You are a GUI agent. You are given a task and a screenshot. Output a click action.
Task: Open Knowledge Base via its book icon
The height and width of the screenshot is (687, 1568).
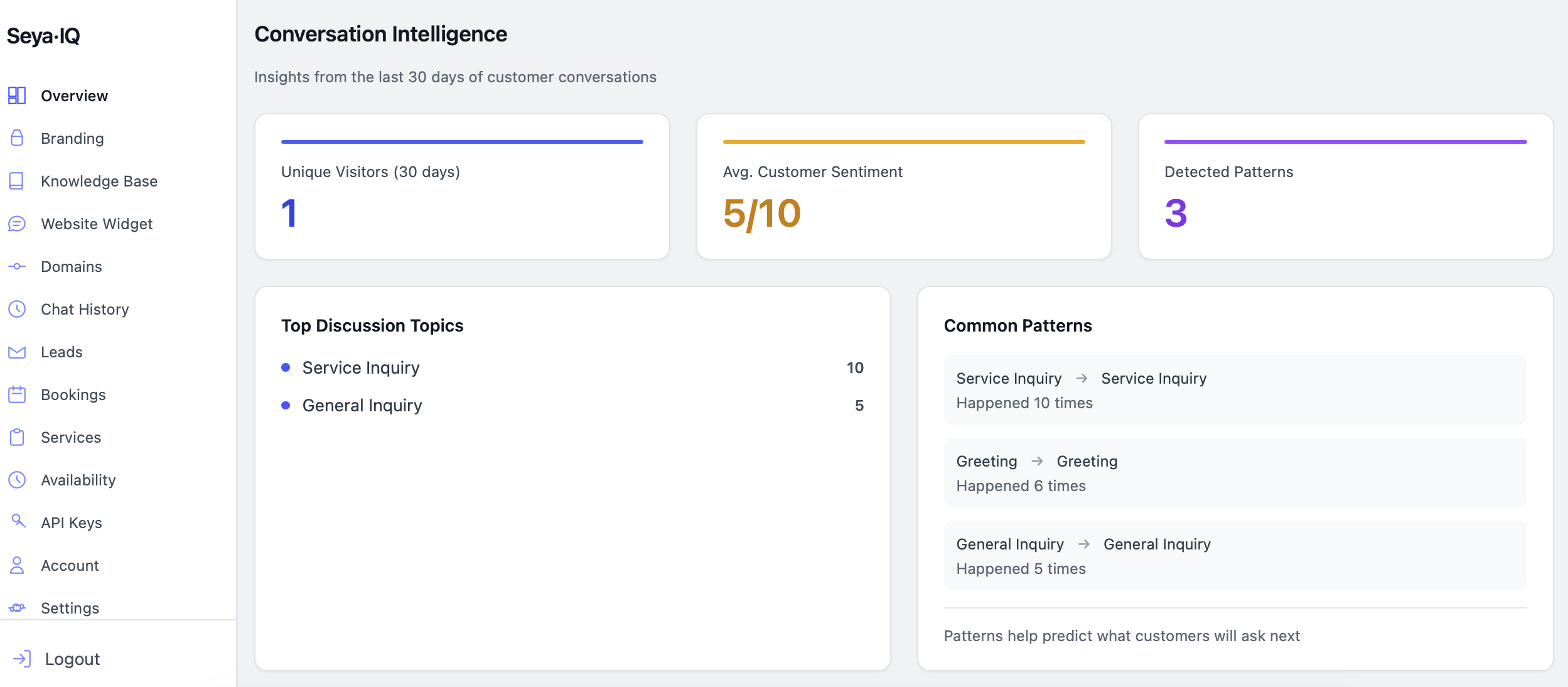click(17, 181)
